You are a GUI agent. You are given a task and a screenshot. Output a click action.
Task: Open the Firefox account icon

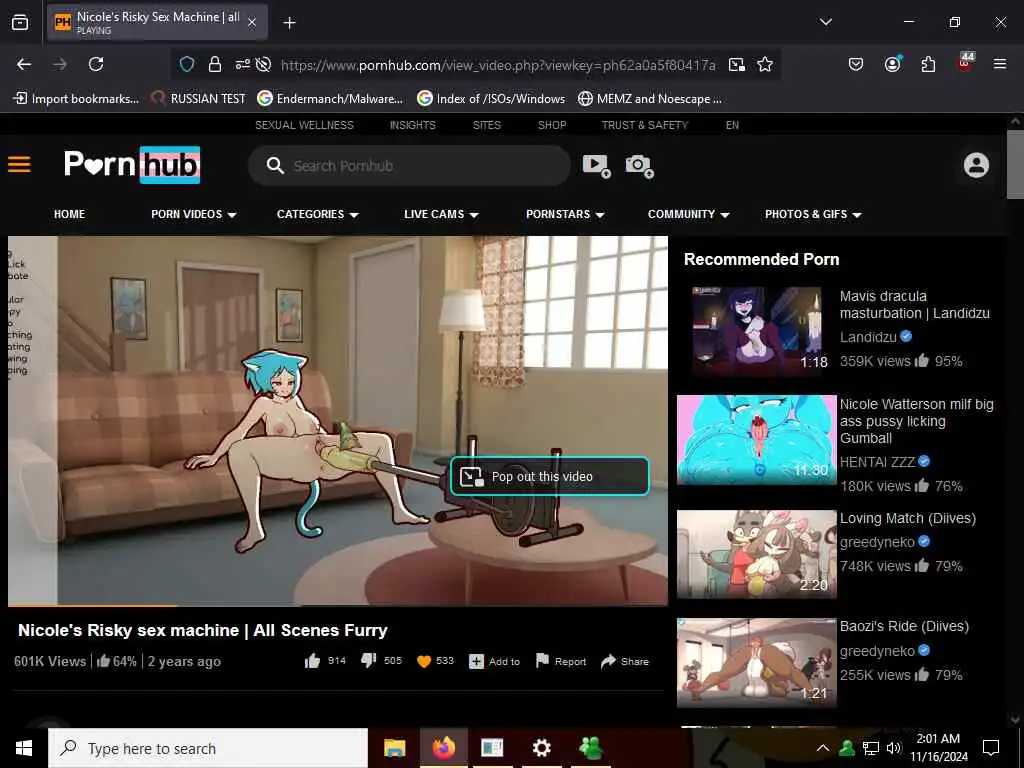[892, 64]
